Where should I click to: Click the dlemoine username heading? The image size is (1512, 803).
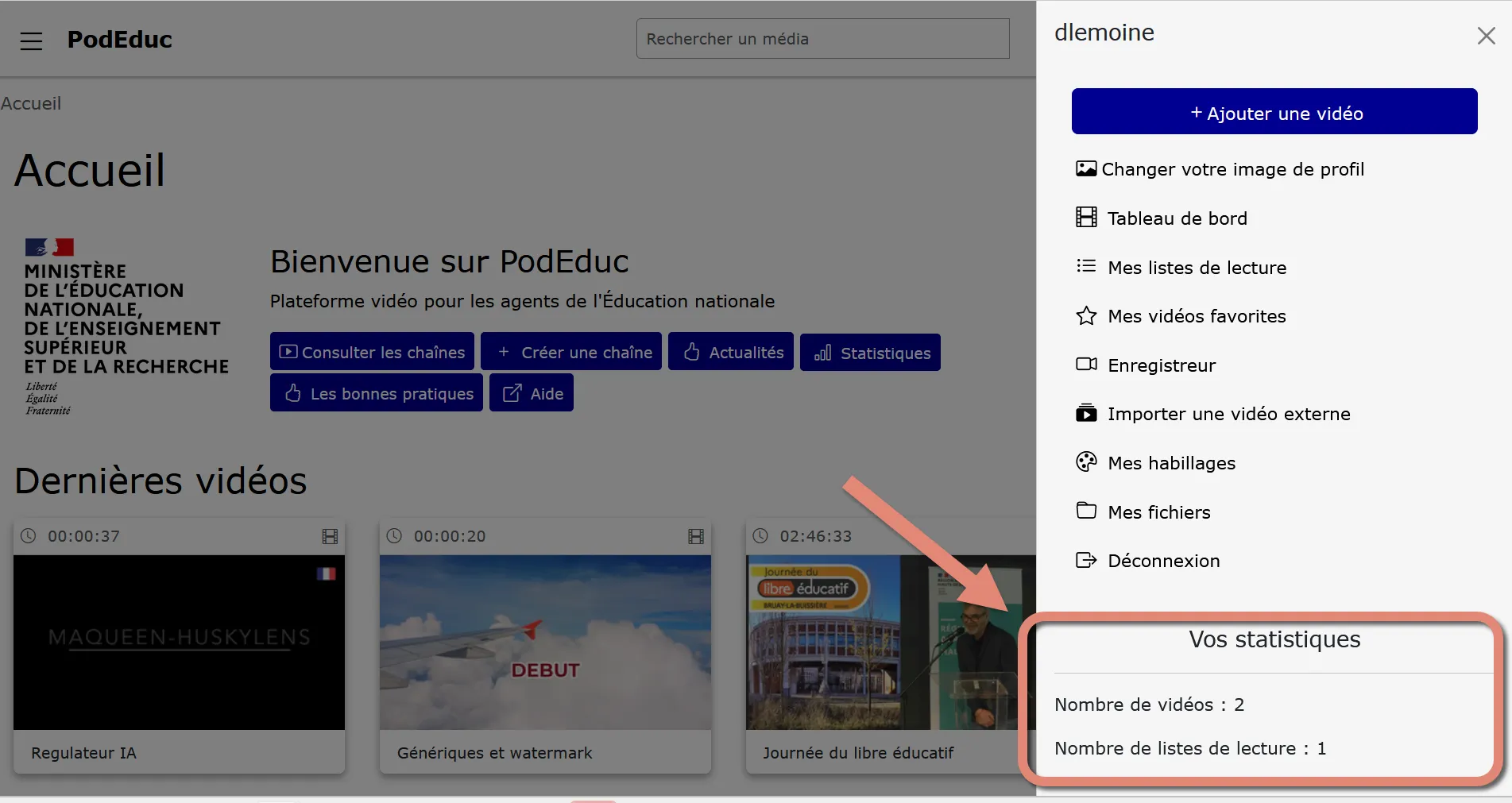1104,33
